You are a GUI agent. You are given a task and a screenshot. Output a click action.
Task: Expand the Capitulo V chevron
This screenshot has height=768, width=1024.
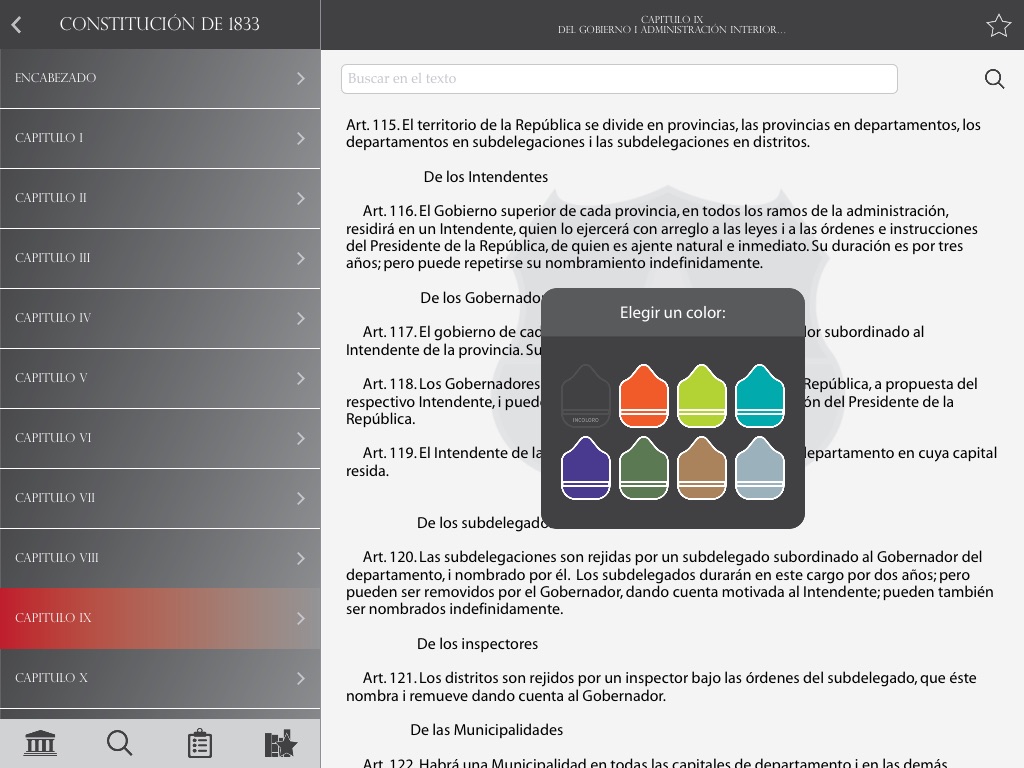tap(300, 378)
